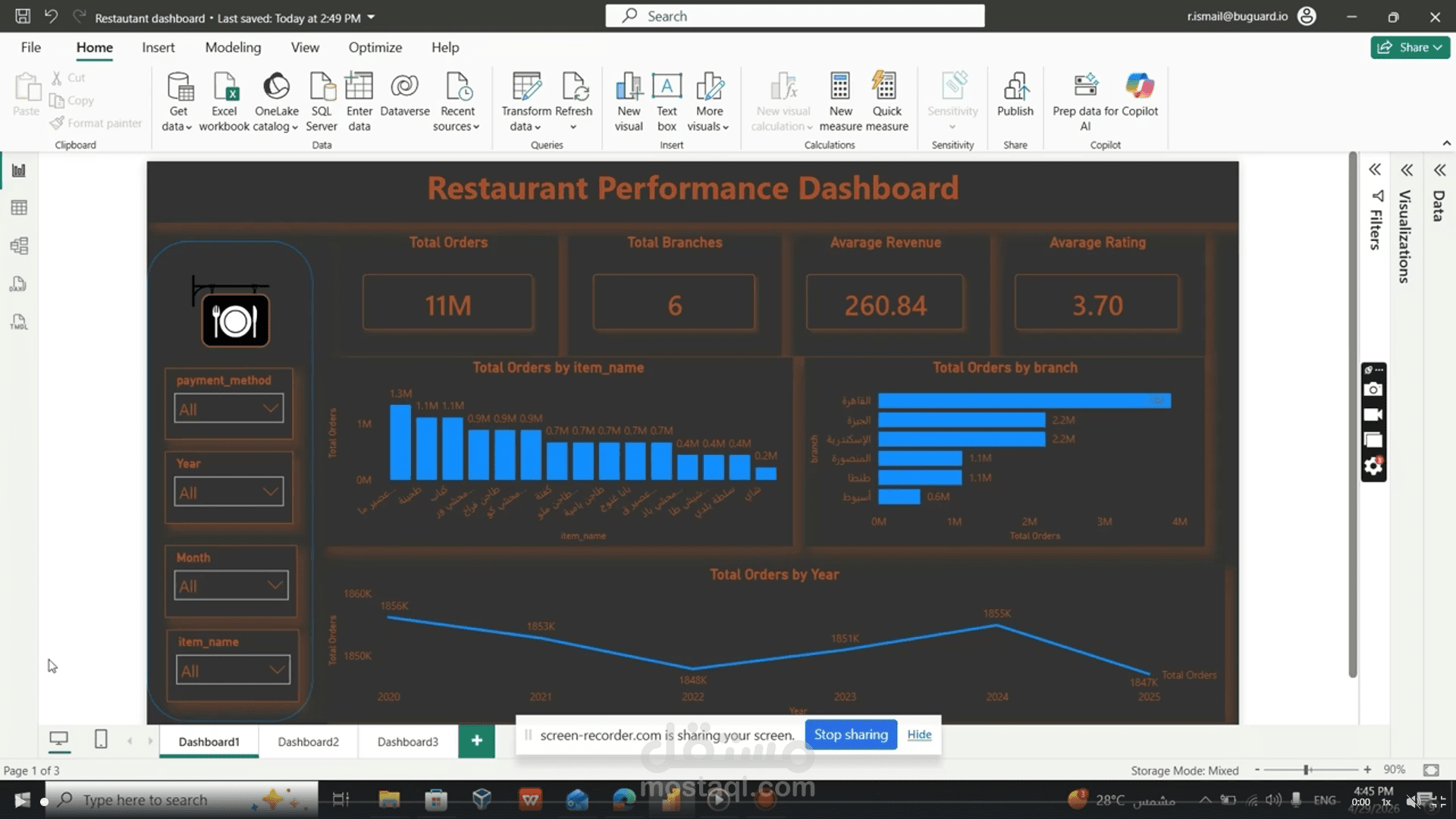Switch to mobile layout view

101,739
